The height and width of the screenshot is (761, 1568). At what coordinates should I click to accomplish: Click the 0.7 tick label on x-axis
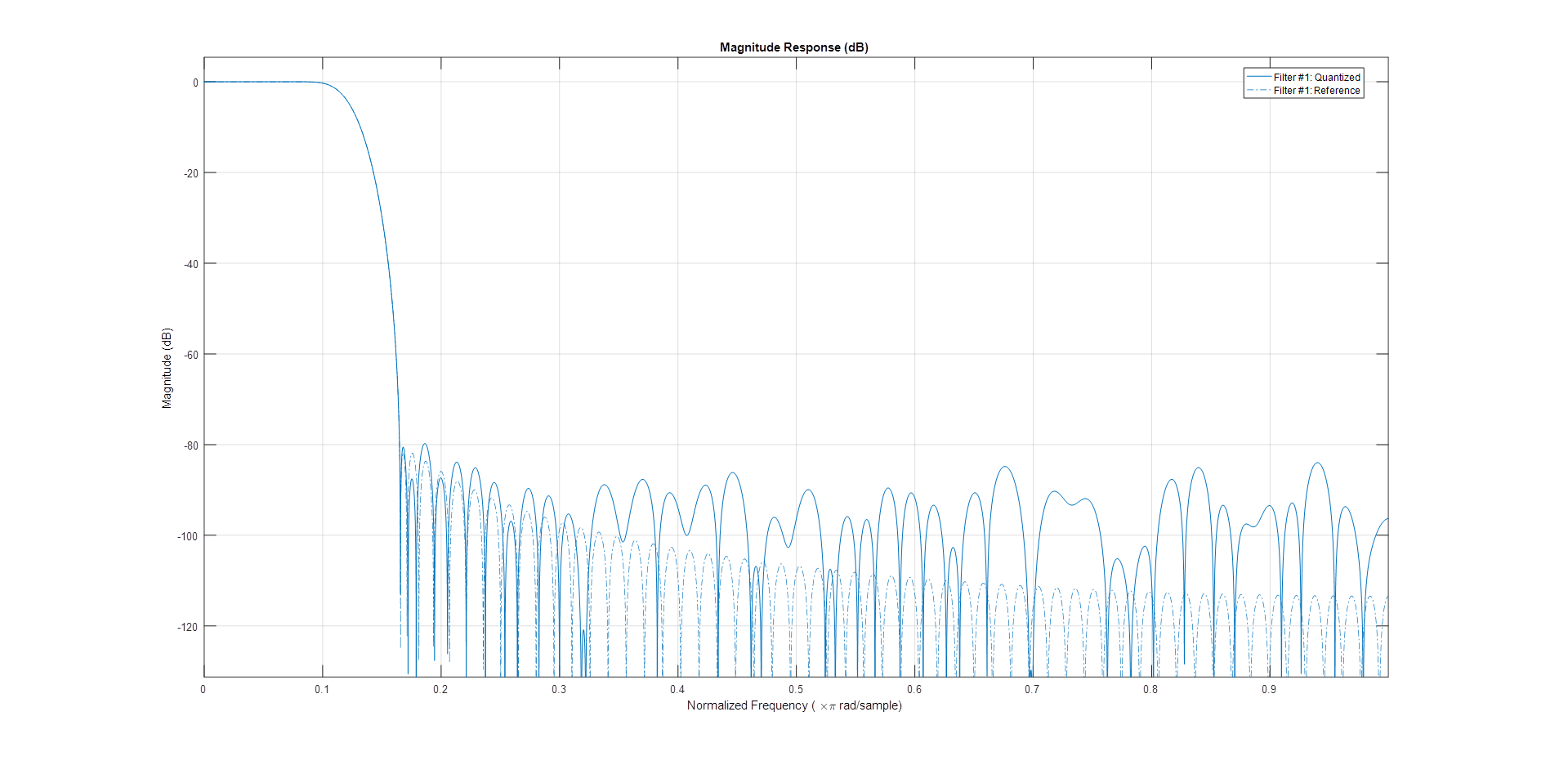[x=1032, y=689]
